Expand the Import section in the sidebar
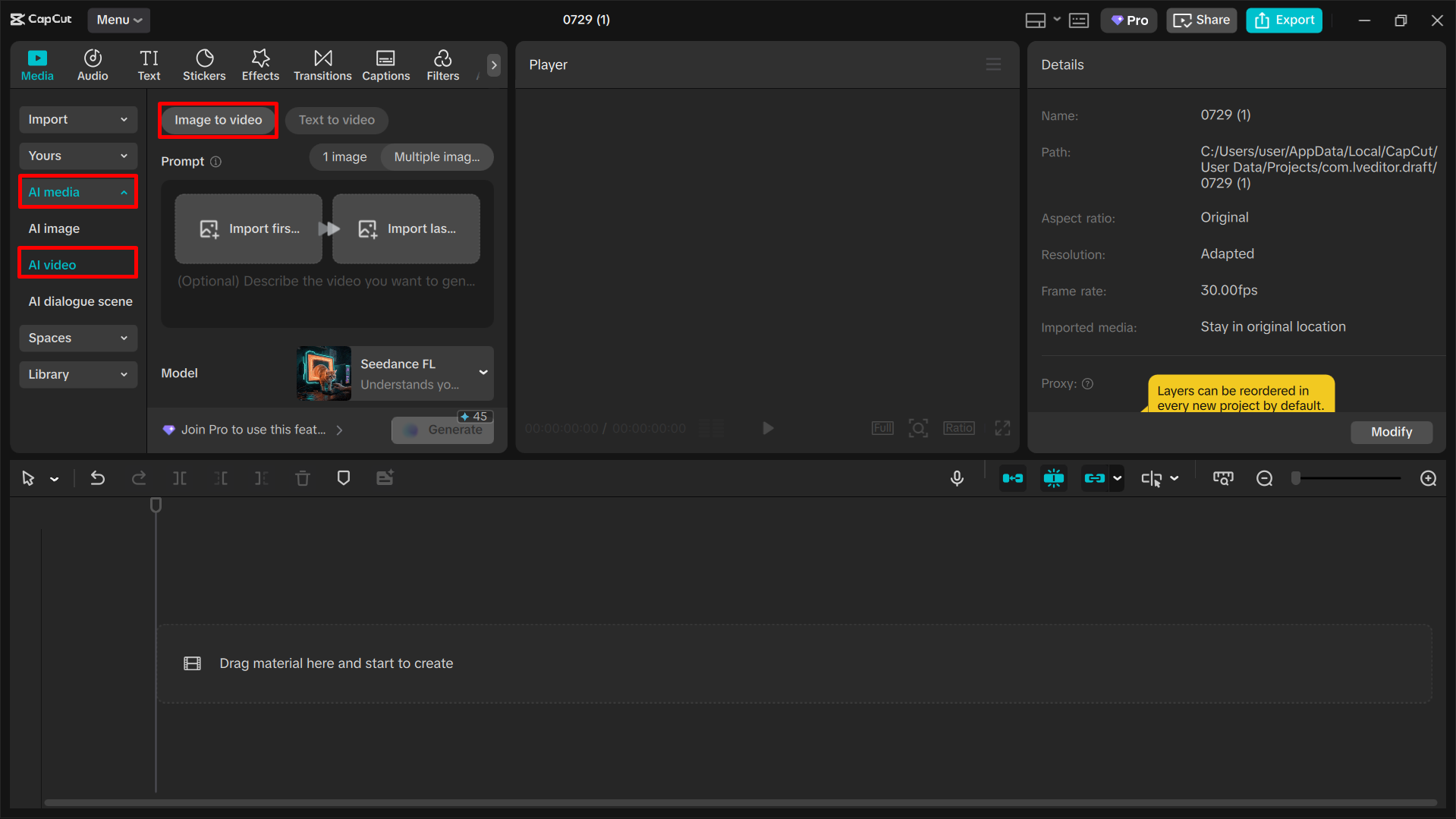Screen dimensions: 1456x819 click(77, 119)
